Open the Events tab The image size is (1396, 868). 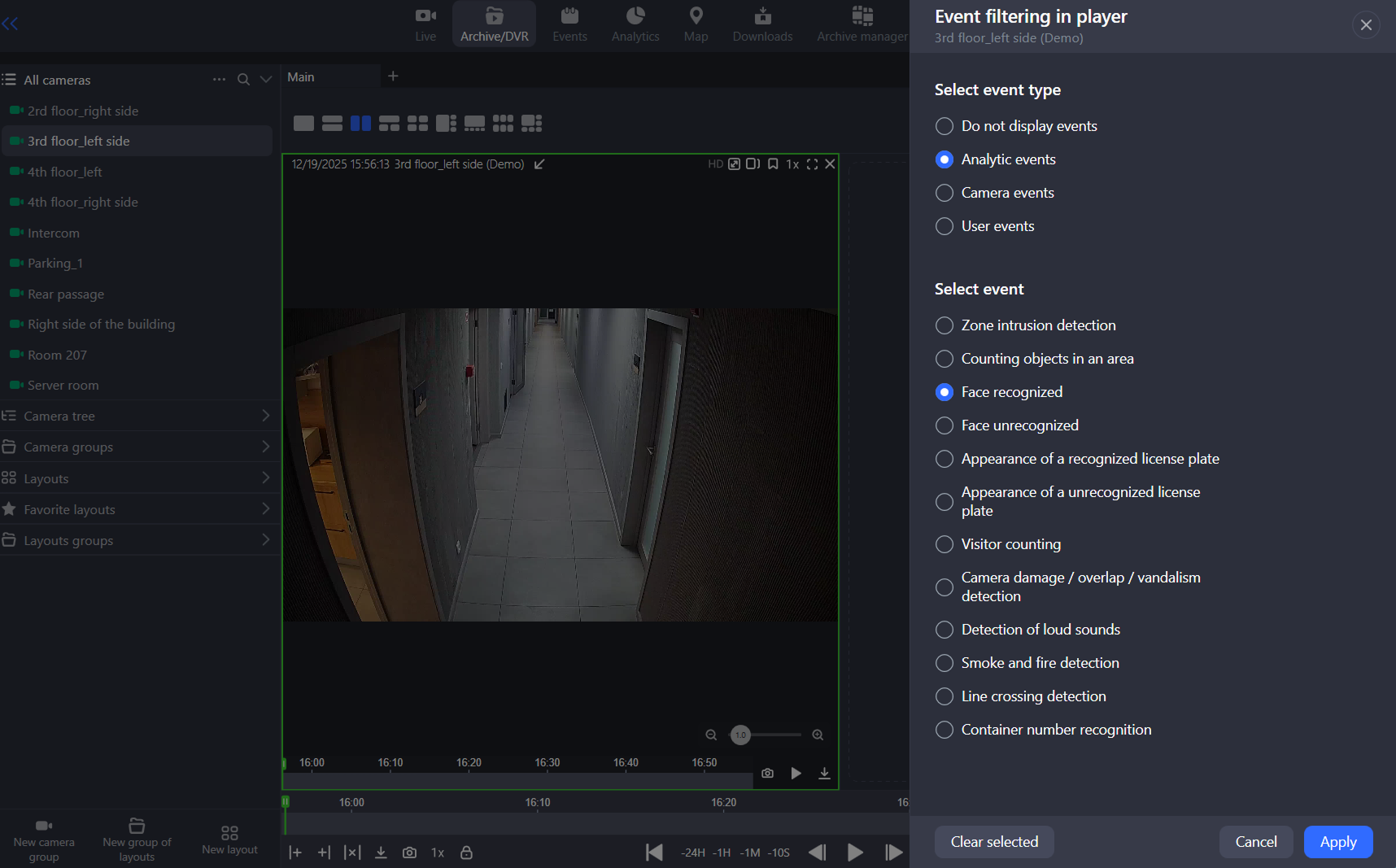pyautogui.click(x=569, y=24)
